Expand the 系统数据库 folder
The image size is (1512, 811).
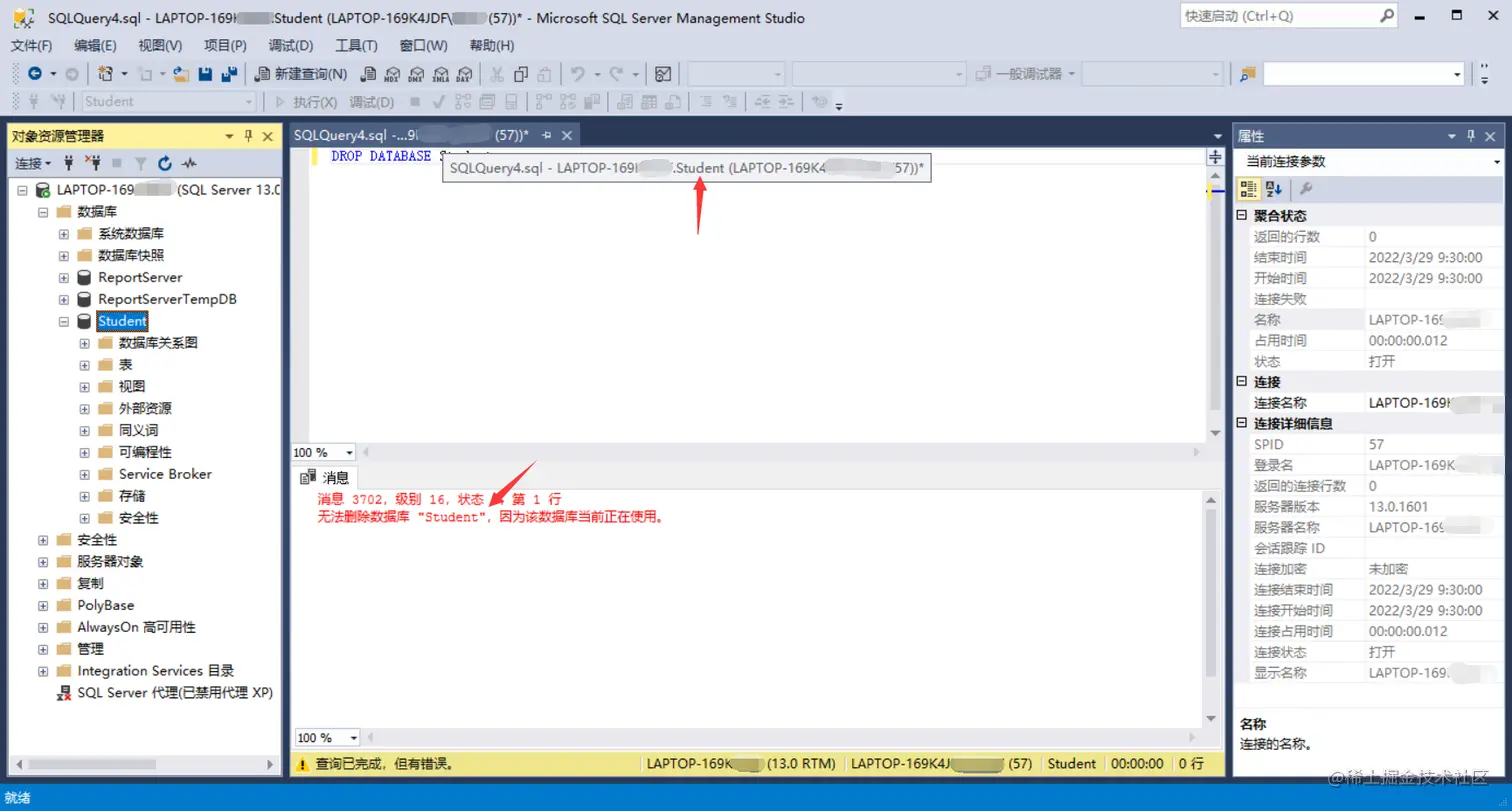(64, 234)
